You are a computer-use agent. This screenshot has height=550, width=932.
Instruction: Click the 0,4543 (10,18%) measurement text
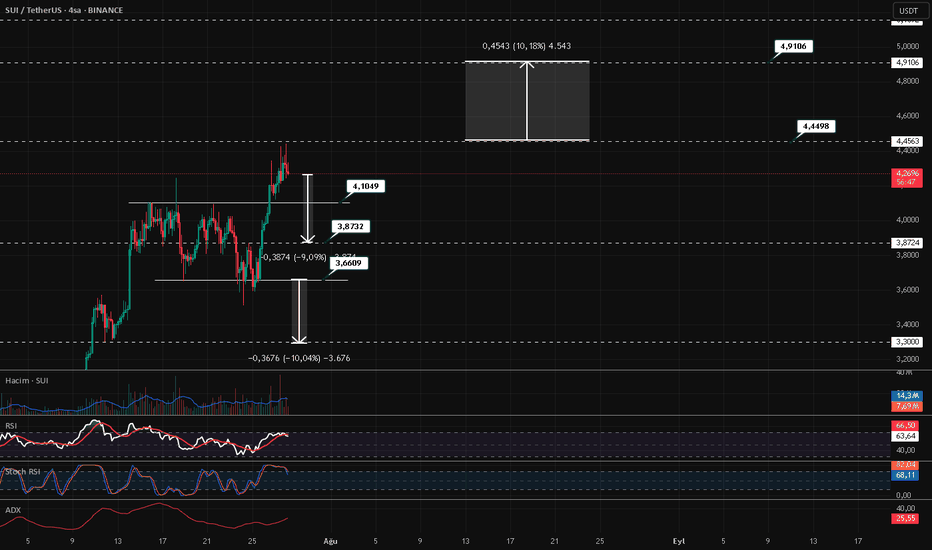click(x=527, y=46)
